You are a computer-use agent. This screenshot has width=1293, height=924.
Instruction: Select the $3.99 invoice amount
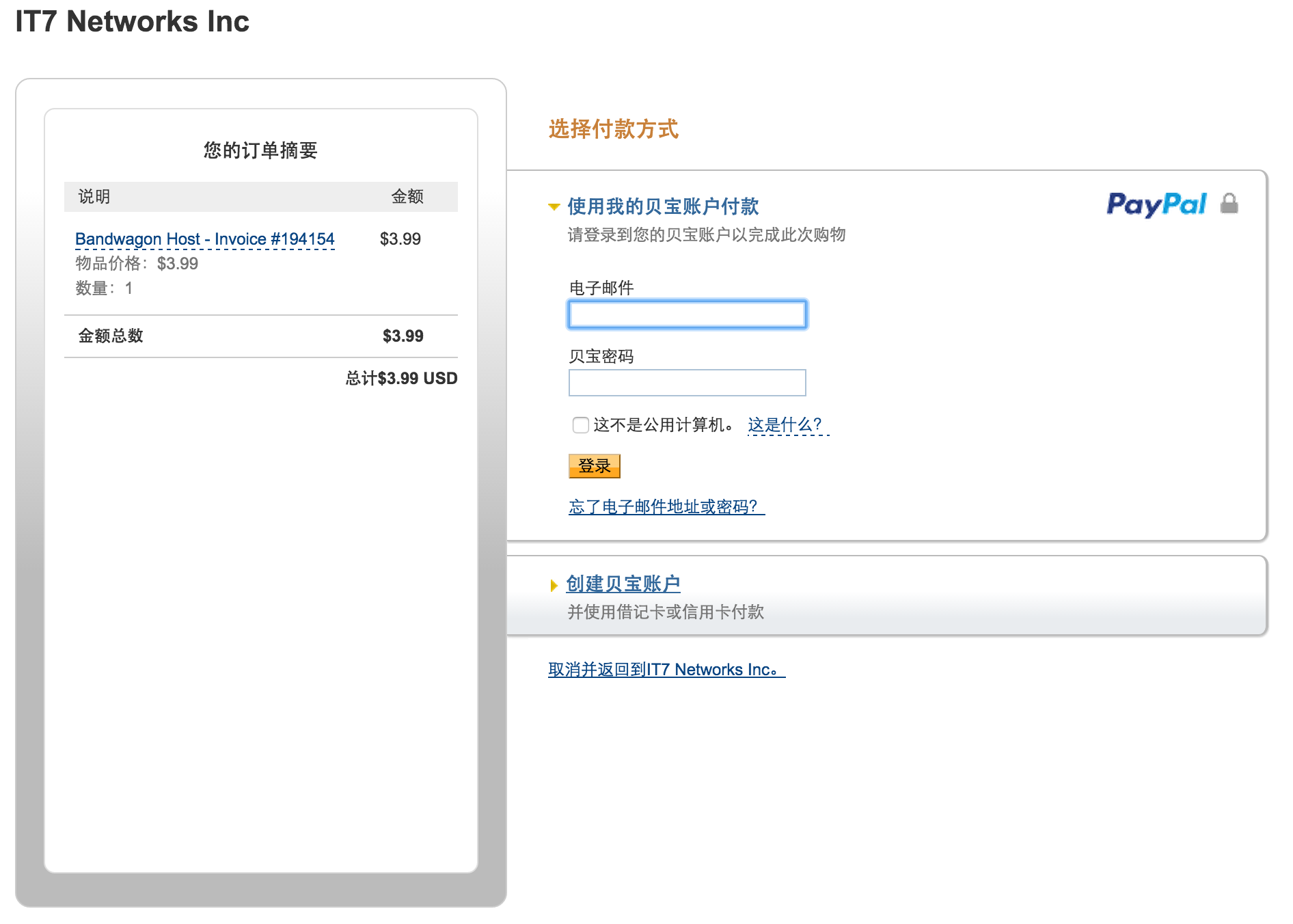tap(400, 239)
